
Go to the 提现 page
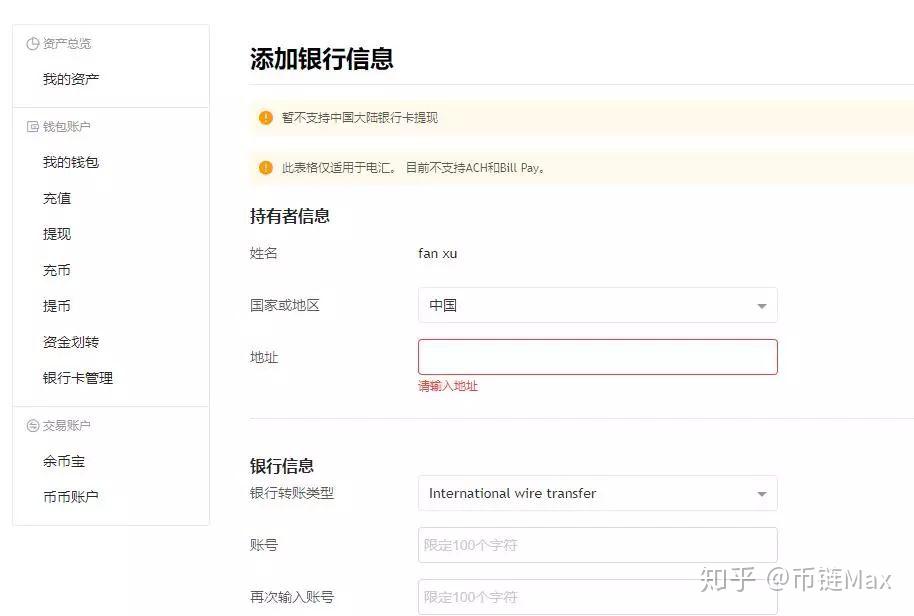point(57,234)
